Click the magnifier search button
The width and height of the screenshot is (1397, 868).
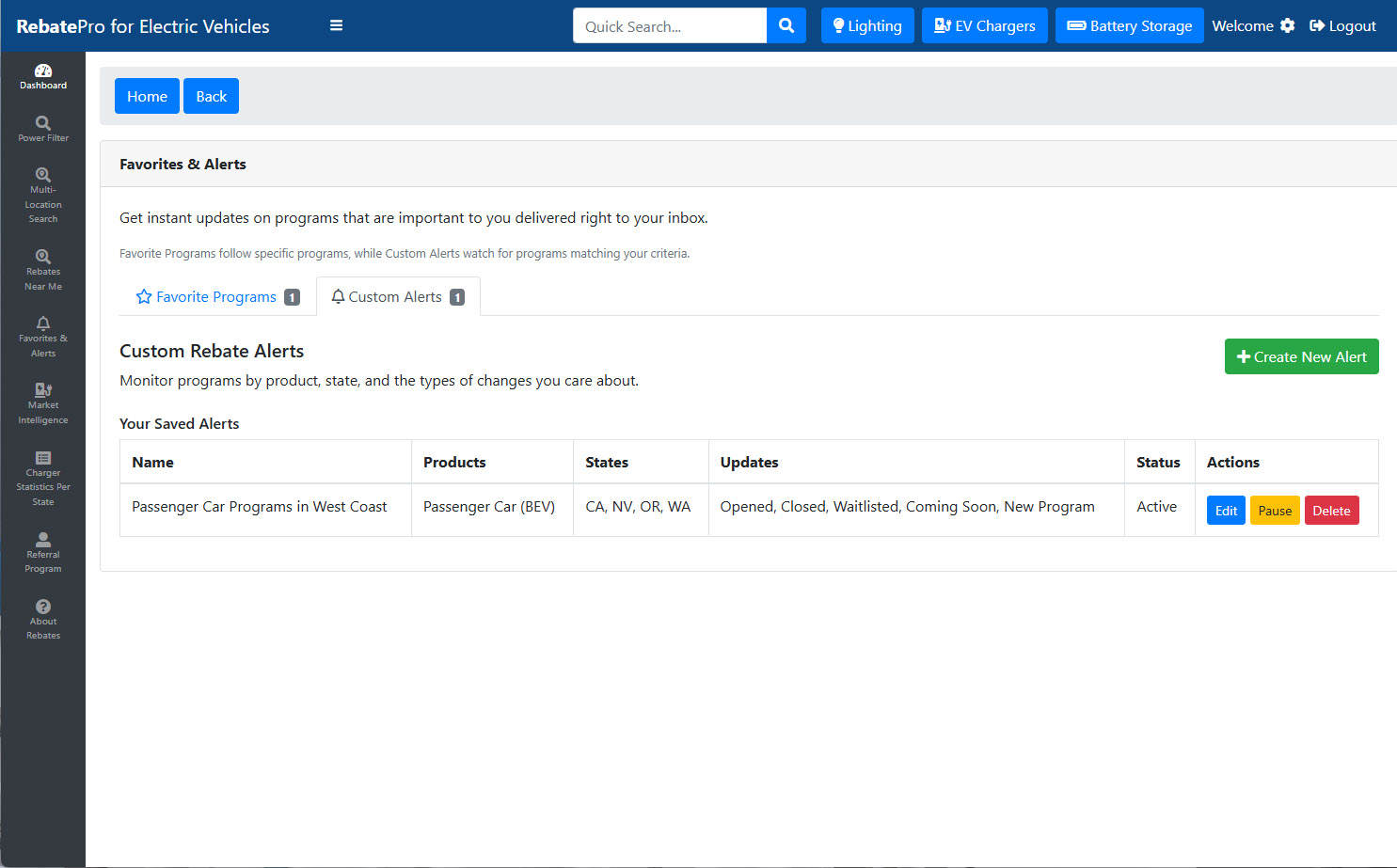coord(786,25)
